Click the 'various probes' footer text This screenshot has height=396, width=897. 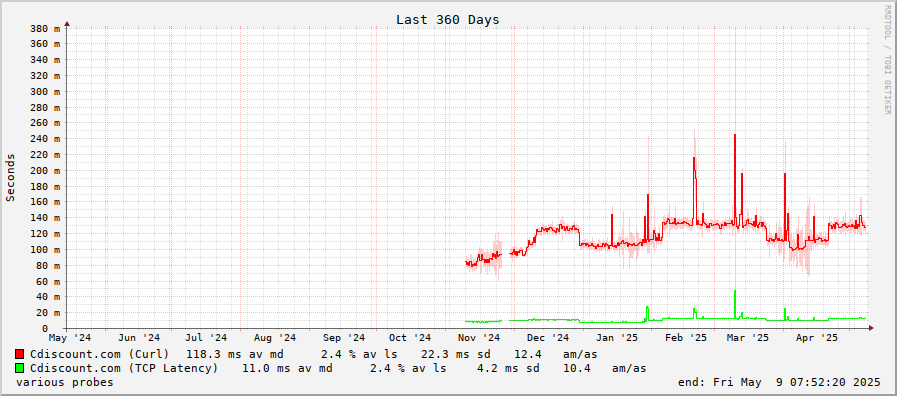click(65, 382)
